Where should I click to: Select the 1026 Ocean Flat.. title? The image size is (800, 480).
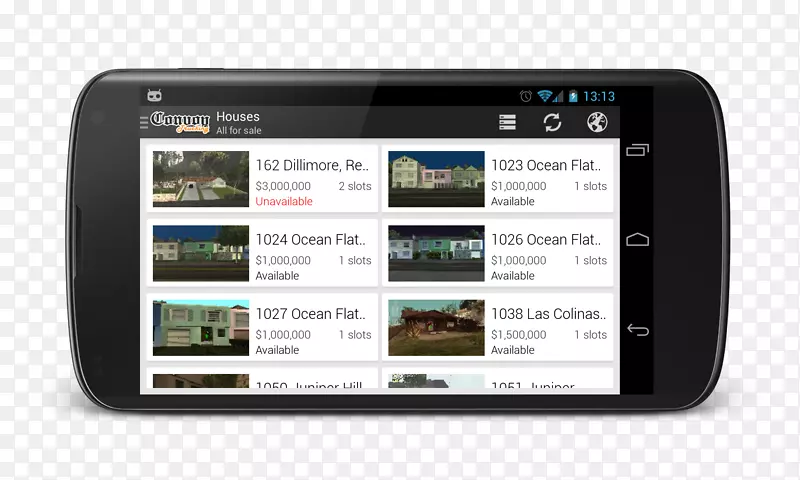[546, 240]
